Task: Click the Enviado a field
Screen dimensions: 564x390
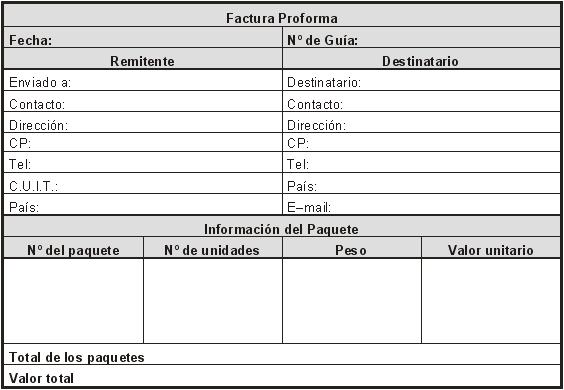Action: [143, 80]
